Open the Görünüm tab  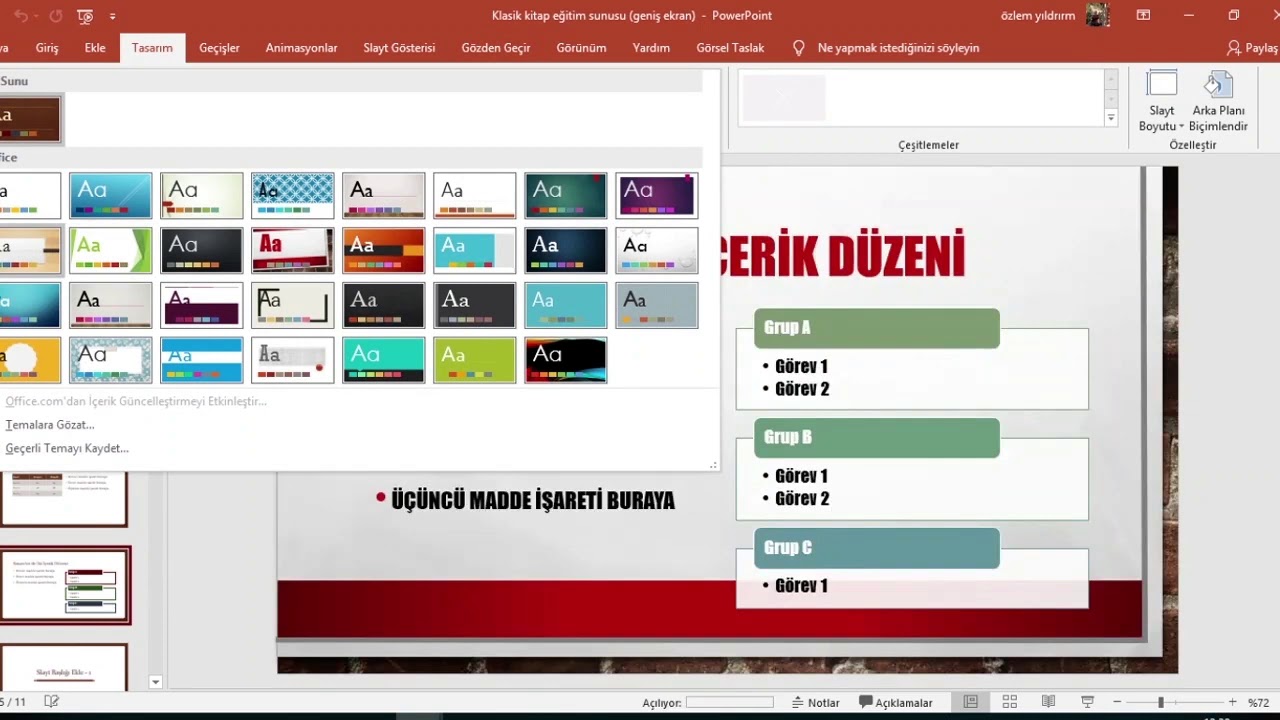[x=581, y=48]
